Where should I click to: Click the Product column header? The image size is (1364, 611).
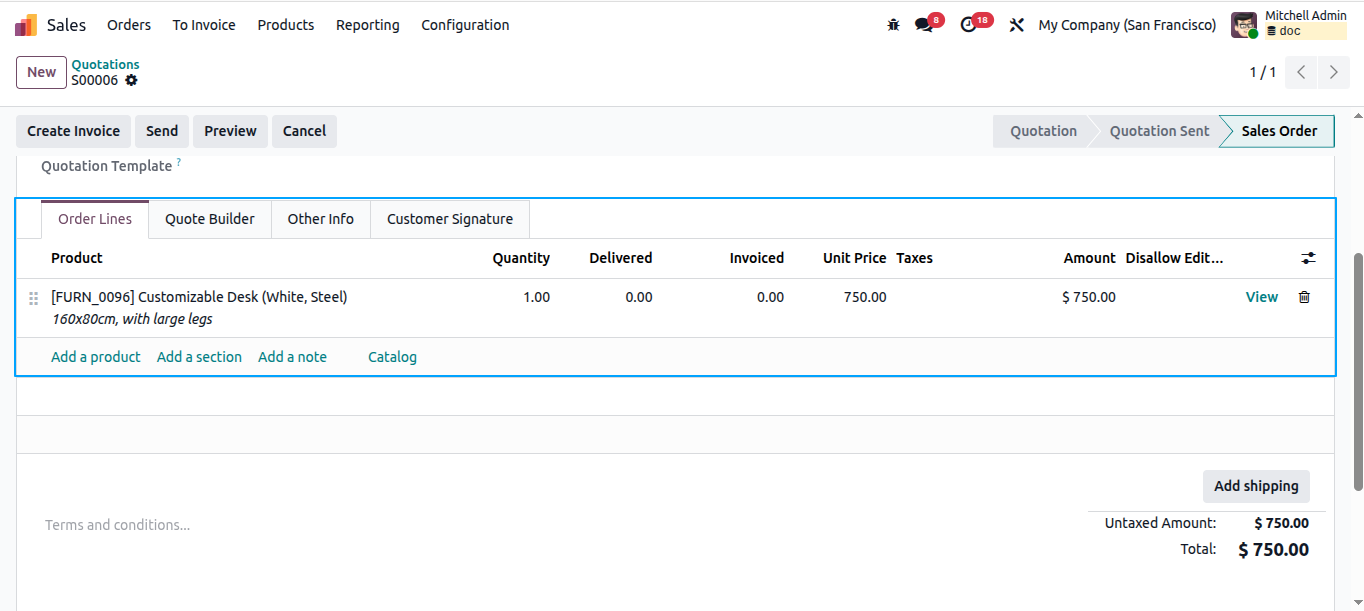pos(77,258)
